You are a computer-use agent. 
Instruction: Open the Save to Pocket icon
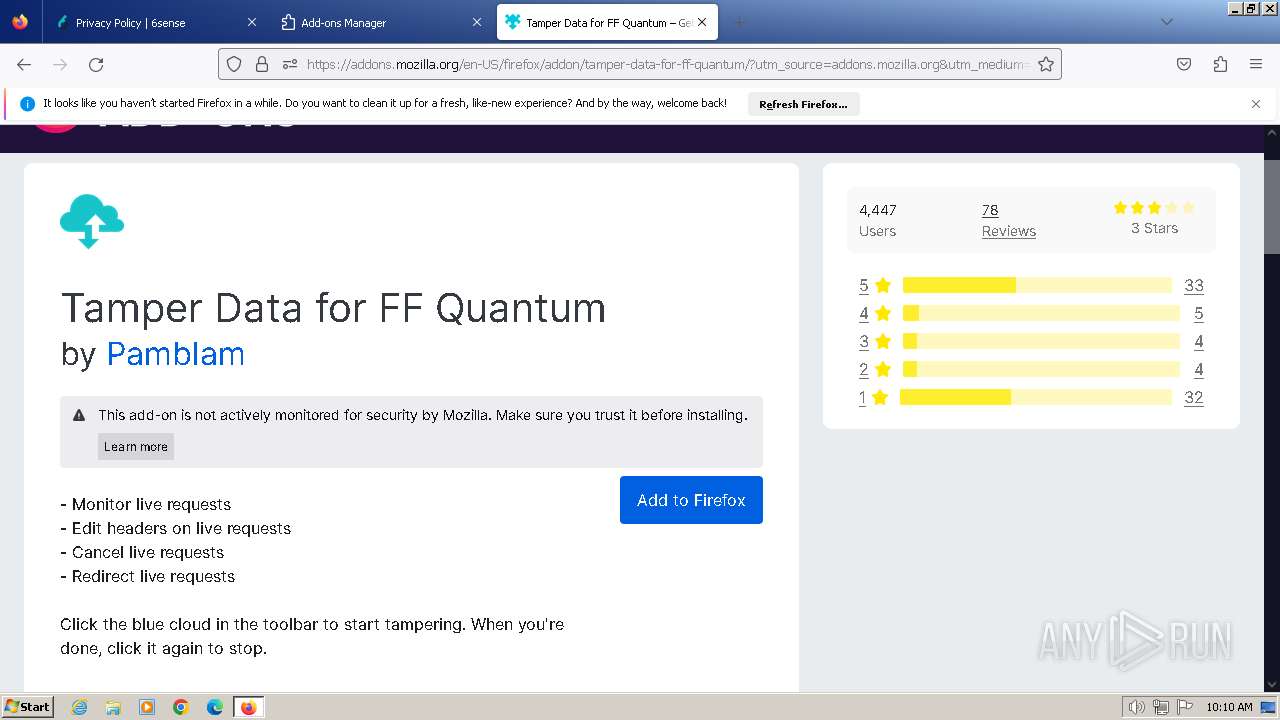pyautogui.click(x=1184, y=64)
